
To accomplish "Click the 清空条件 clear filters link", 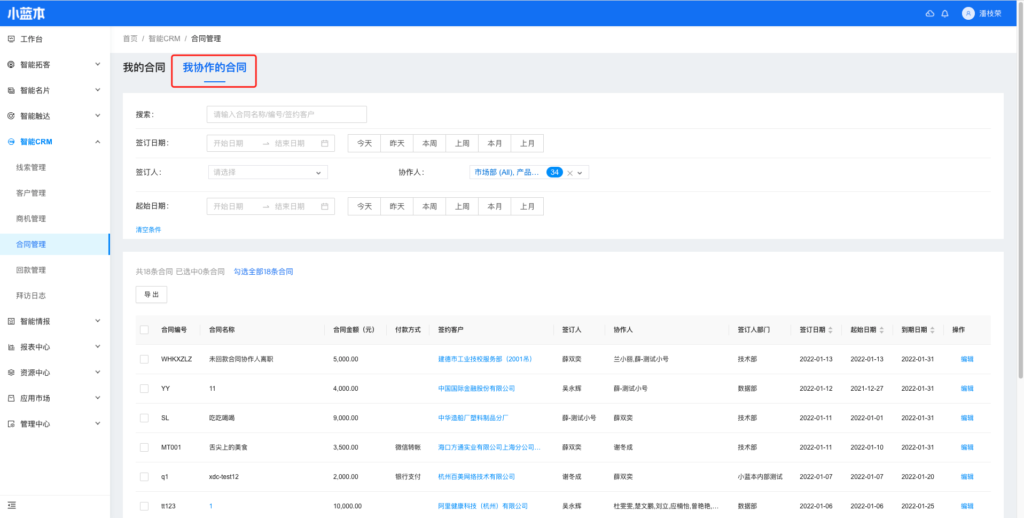I will click(148, 229).
